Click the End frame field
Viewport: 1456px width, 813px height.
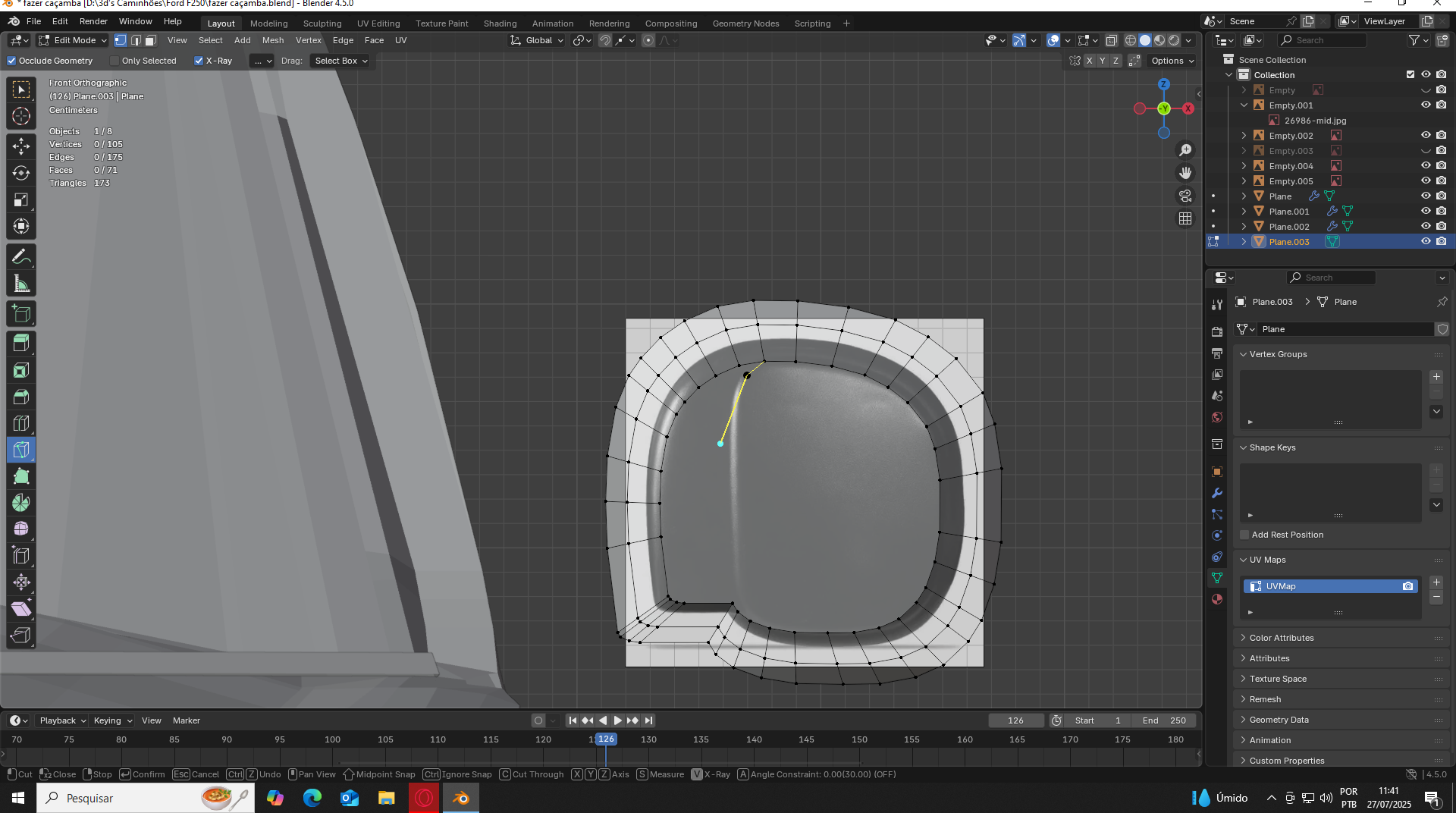(1164, 720)
